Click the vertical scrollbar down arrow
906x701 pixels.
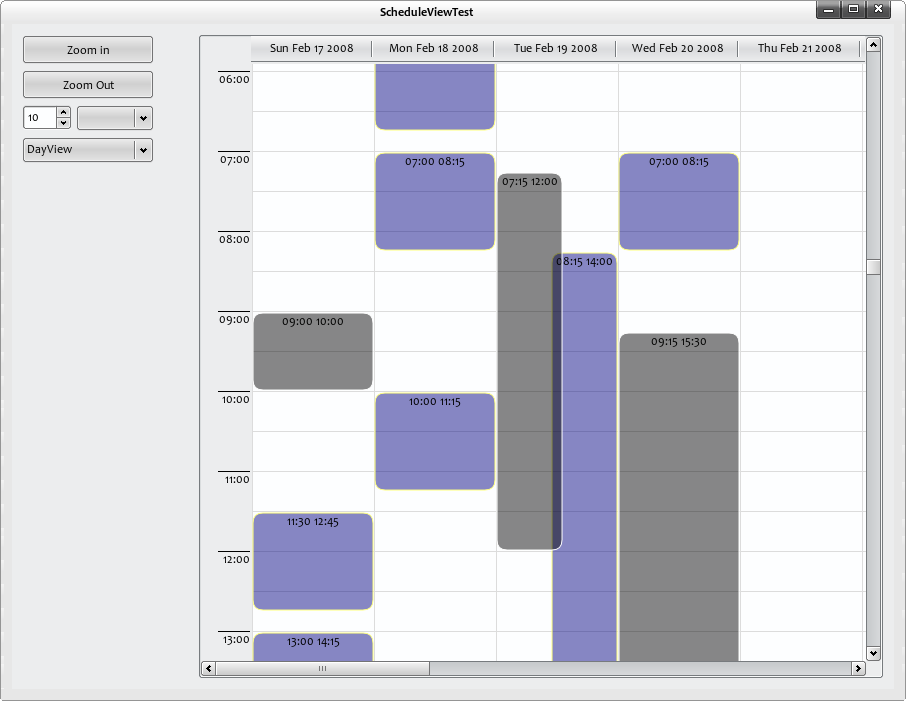(873, 653)
